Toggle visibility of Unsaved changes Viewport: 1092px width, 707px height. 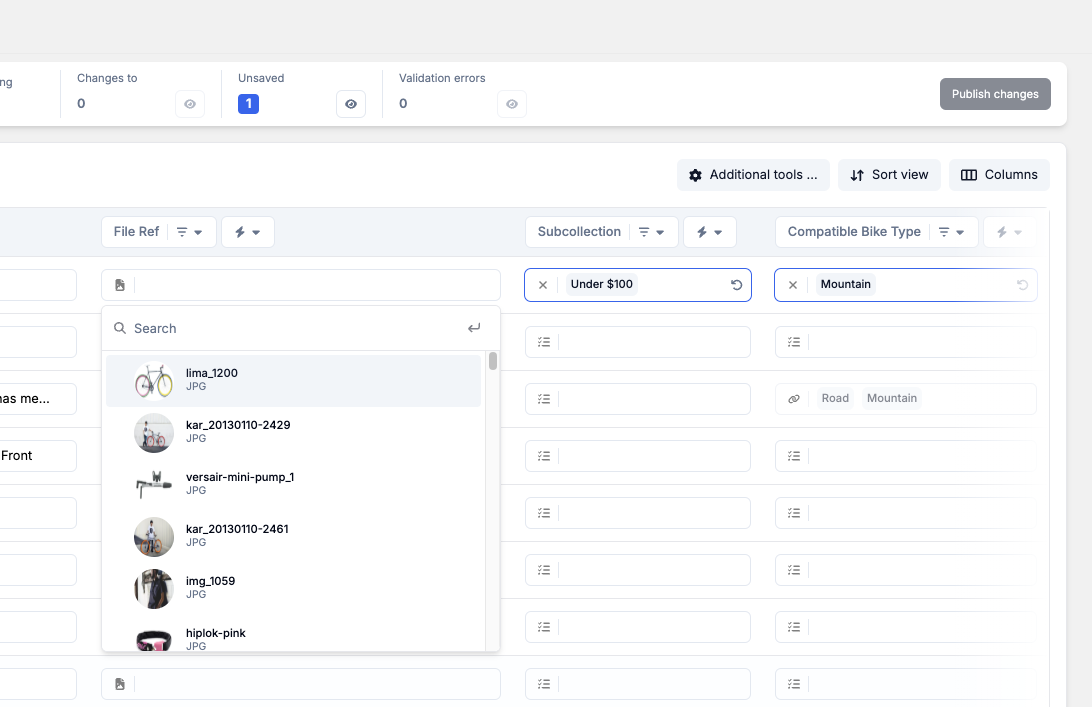350,104
